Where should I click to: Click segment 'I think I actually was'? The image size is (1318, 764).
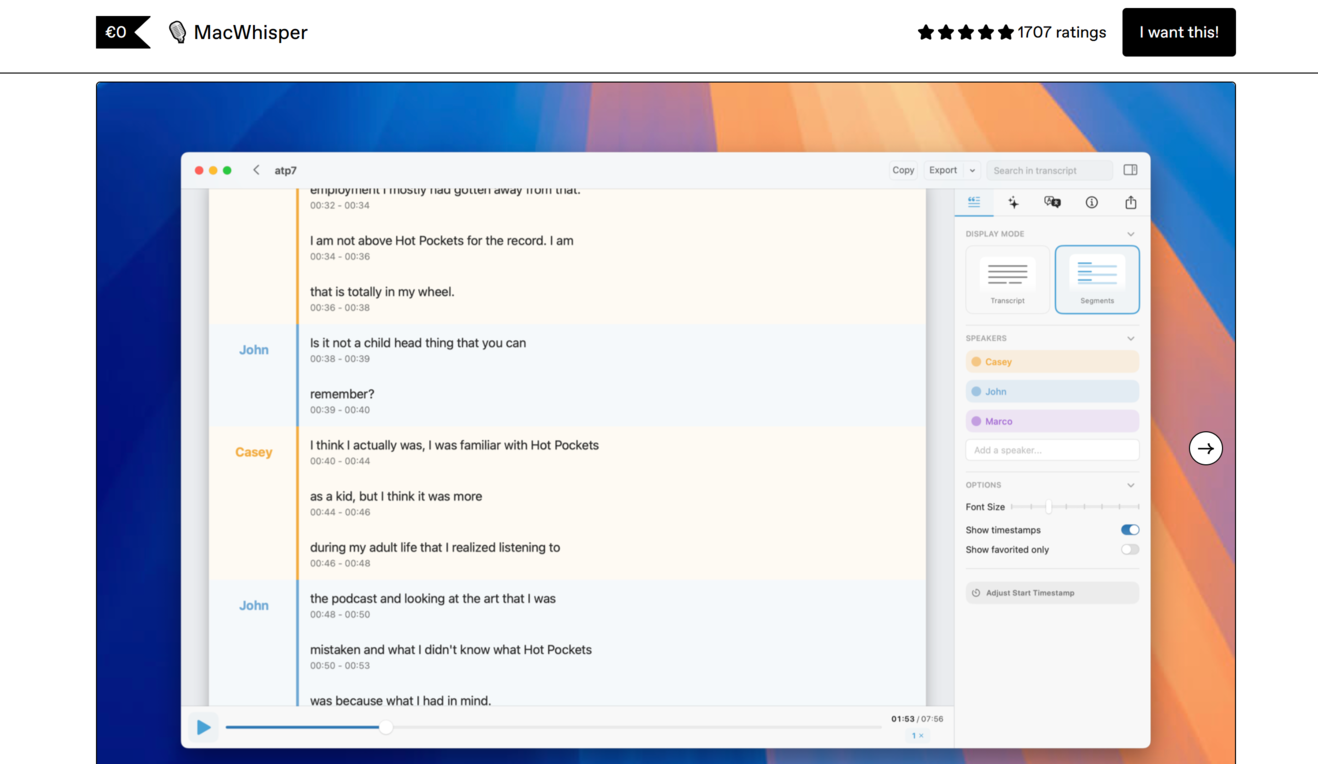(x=454, y=445)
